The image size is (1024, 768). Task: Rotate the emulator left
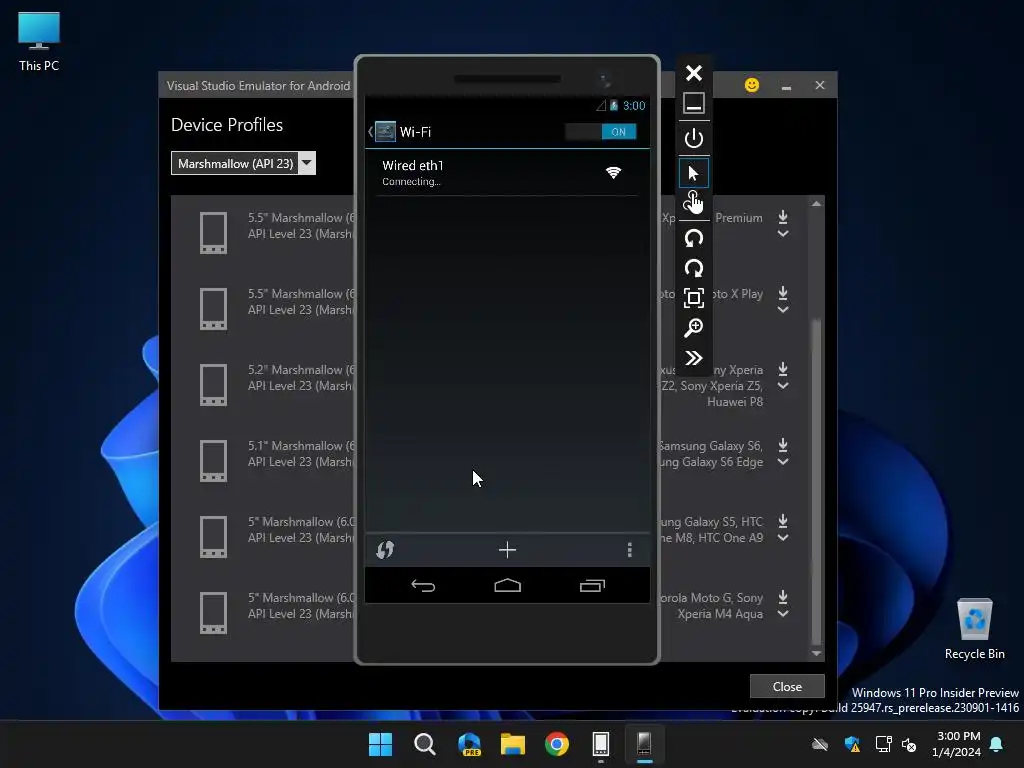point(694,238)
